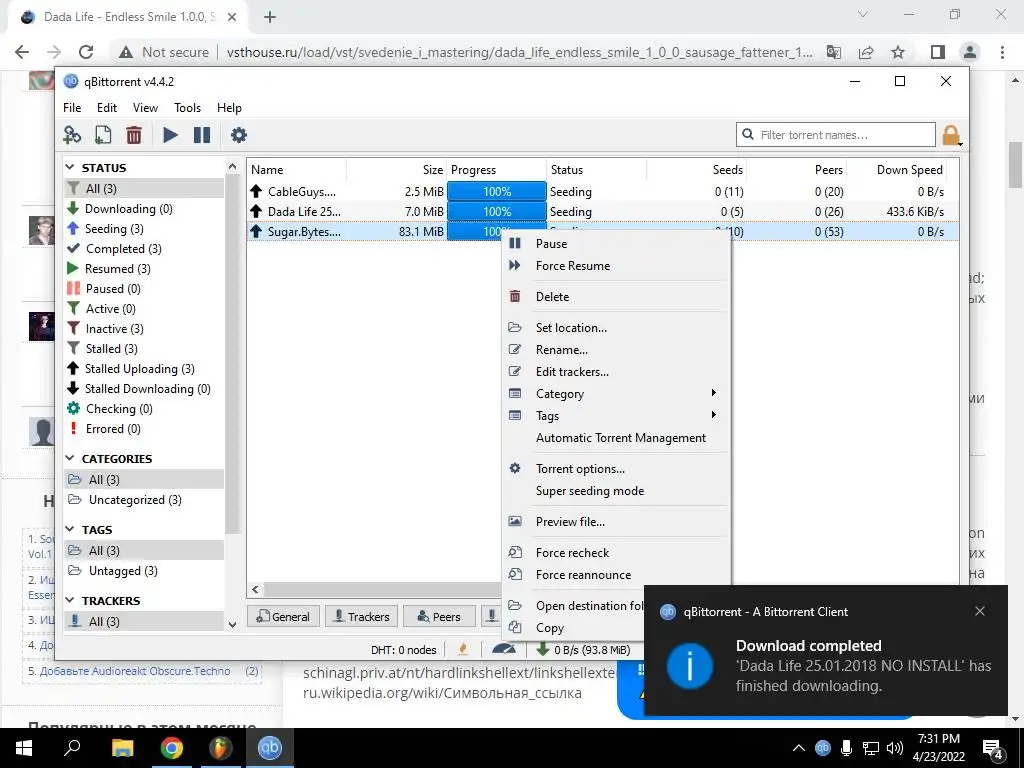Image resolution: width=1024 pixels, height=768 pixels.
Task: Add torrent link icon in qBittorrent toolbar
Action: tap(72, 135)
